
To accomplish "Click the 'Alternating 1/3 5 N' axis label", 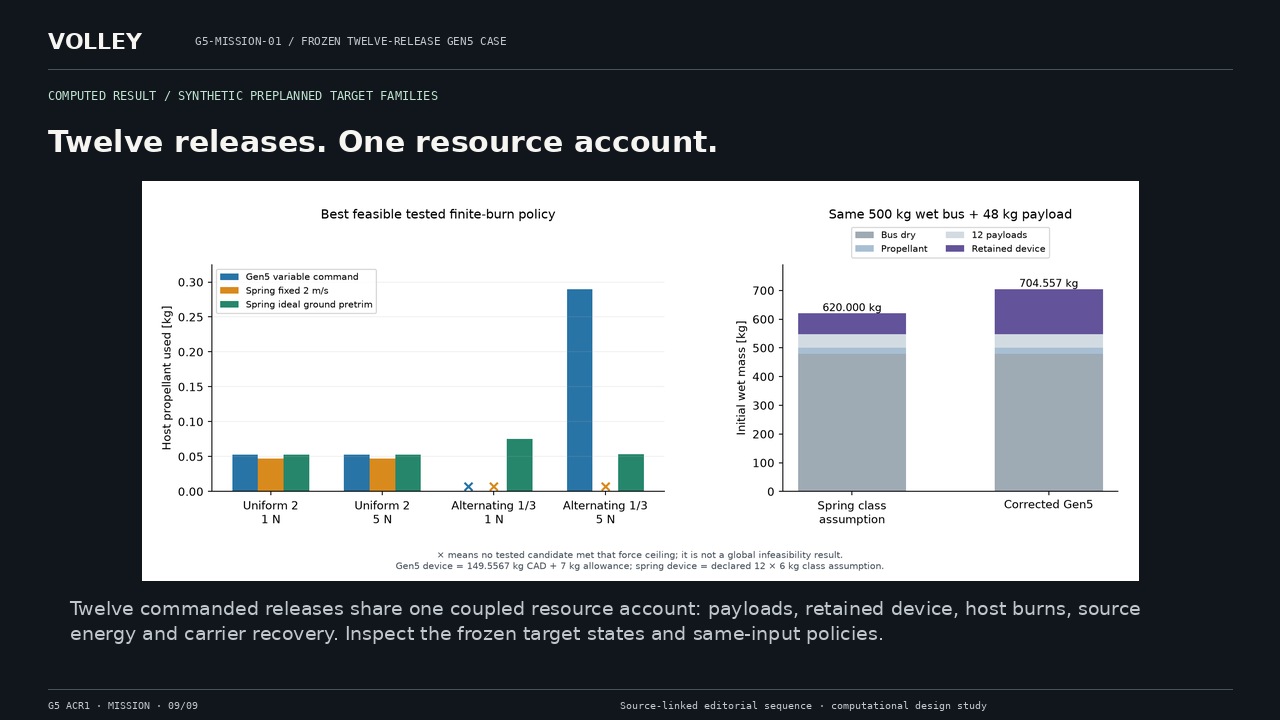I will click(605, 513).
